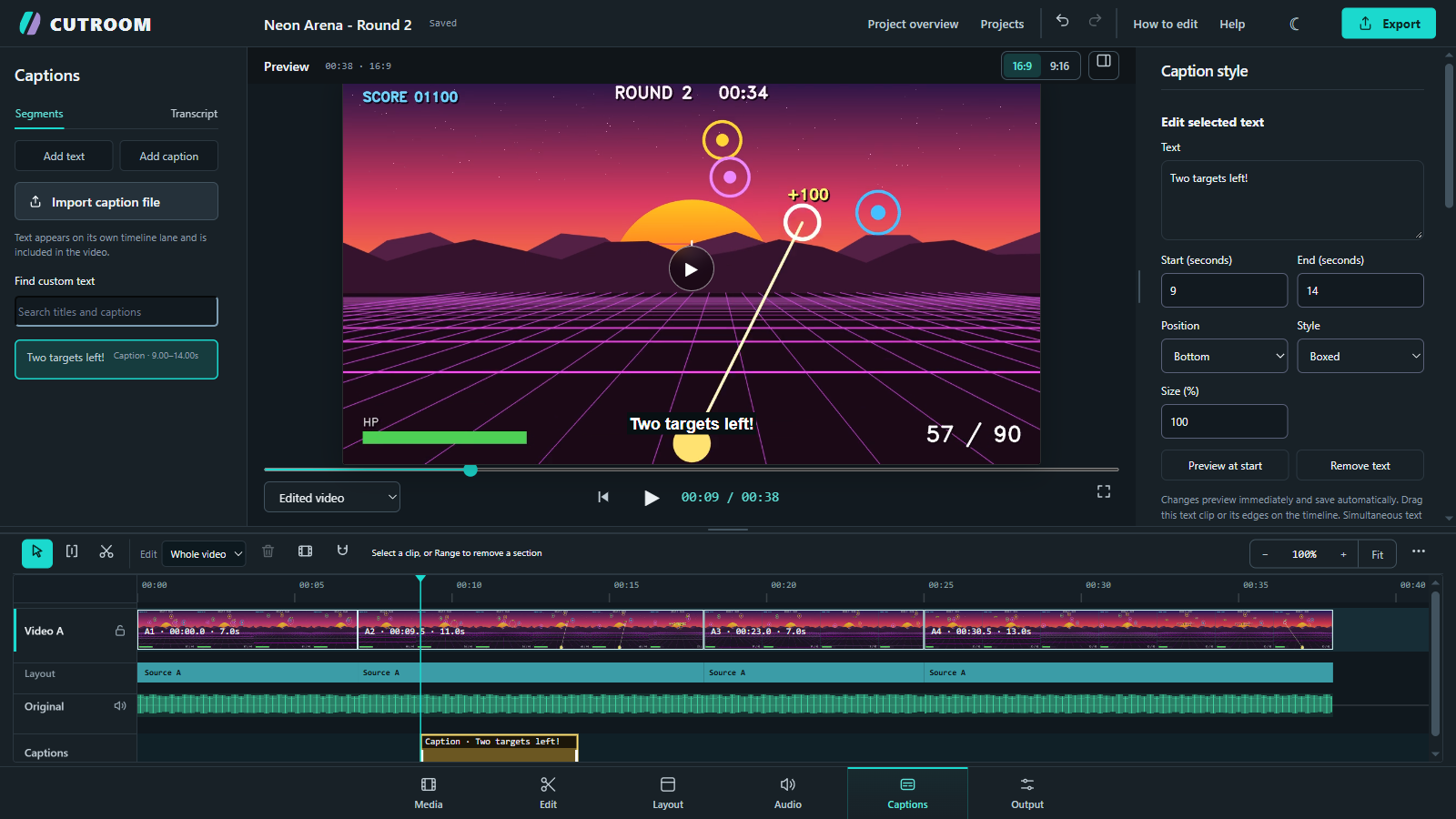Open the Audio bottom tab

pos(788,793)
